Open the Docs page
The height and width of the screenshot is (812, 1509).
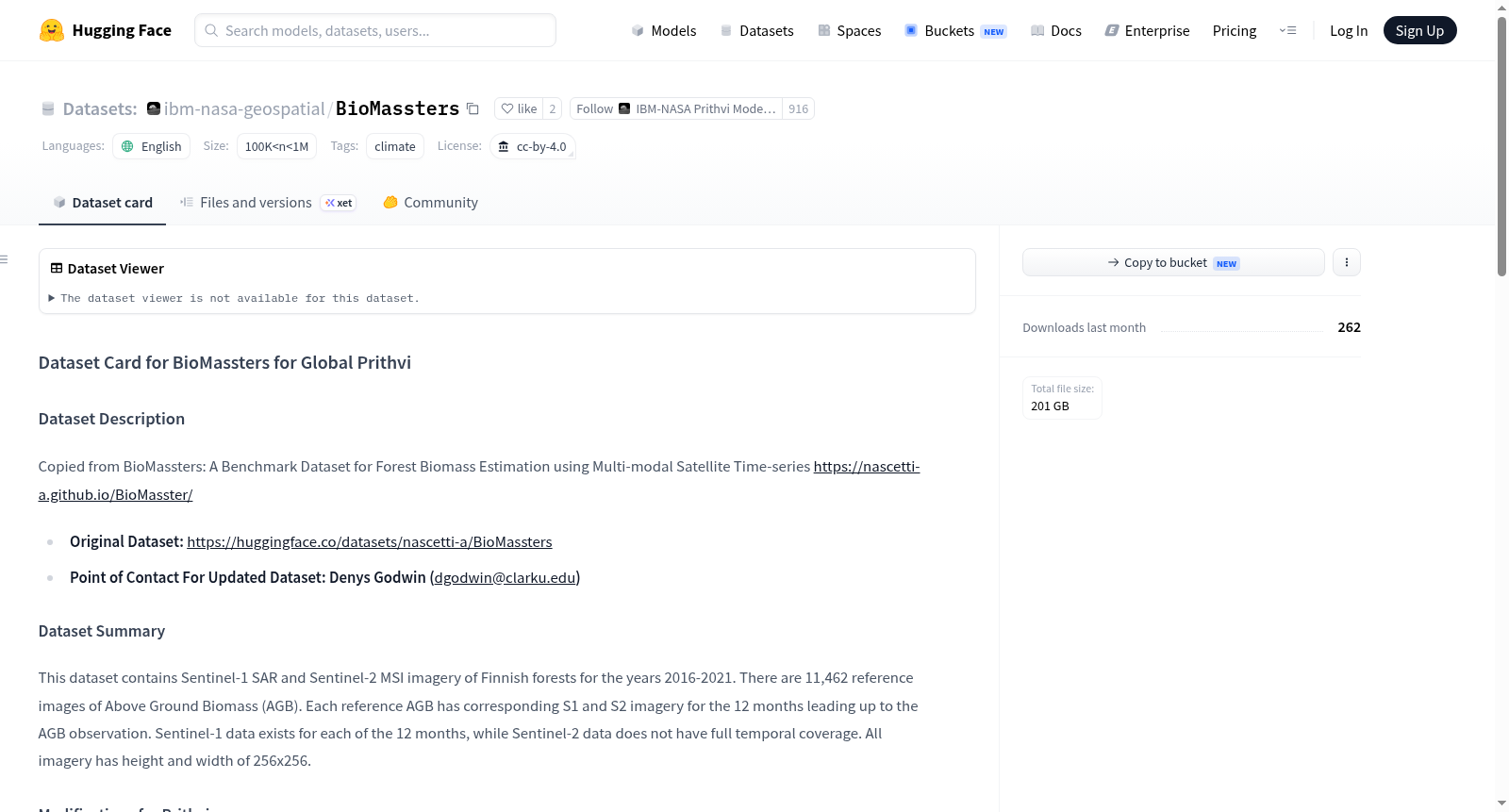[1055, 30]
